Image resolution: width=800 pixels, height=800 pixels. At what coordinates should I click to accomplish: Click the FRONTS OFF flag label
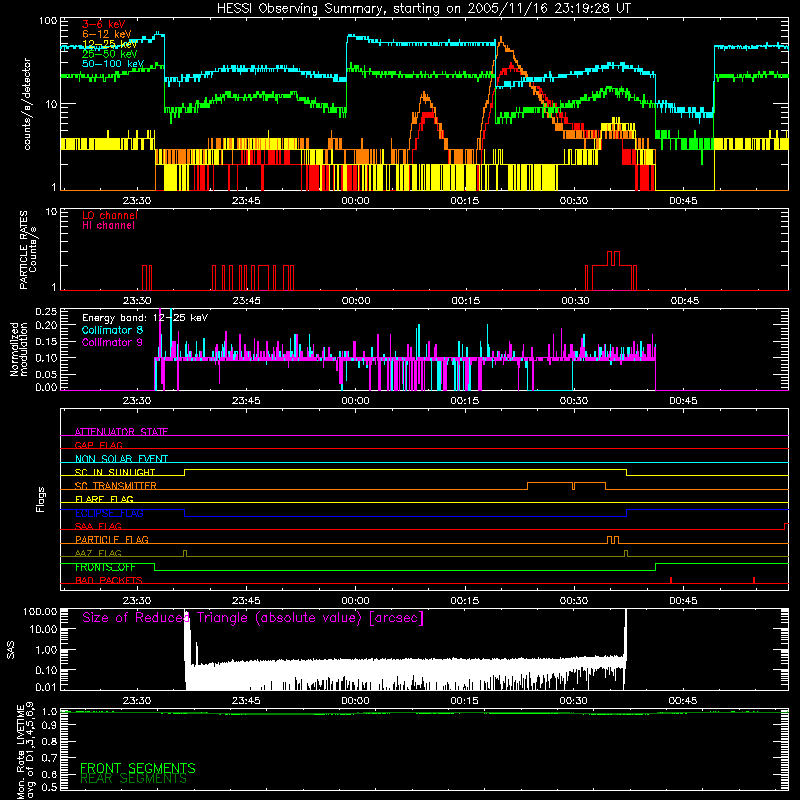click(x=105, y=567)
